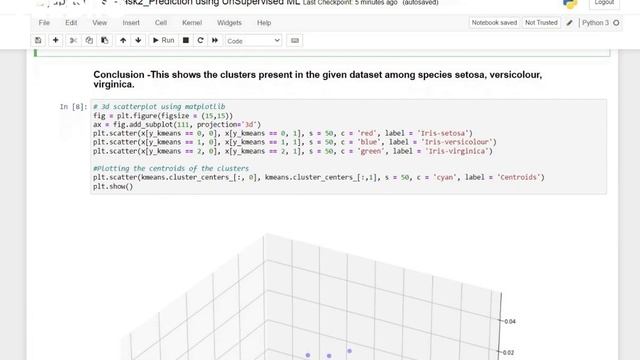Click the line with label 'Iris-virginica'
This screenshot has width=640, height=360.
tap(293, 151)
